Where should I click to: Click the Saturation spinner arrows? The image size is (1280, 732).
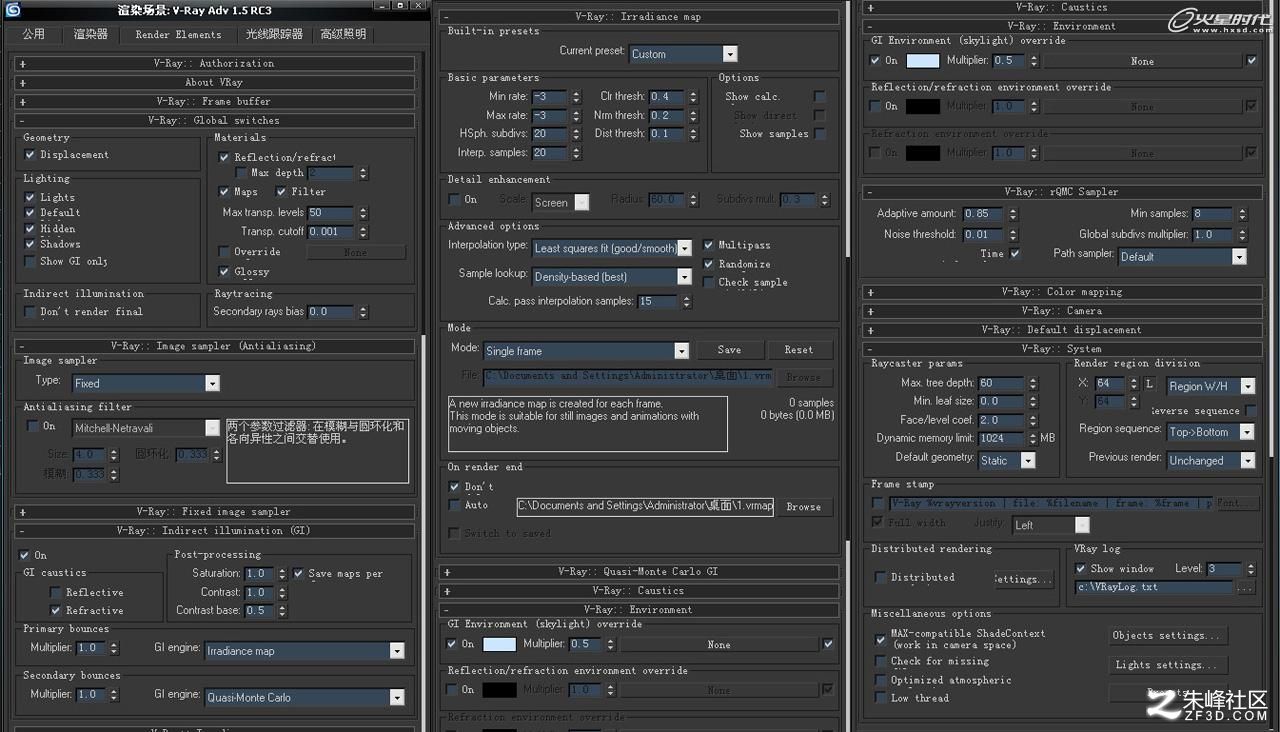point(281,574)
